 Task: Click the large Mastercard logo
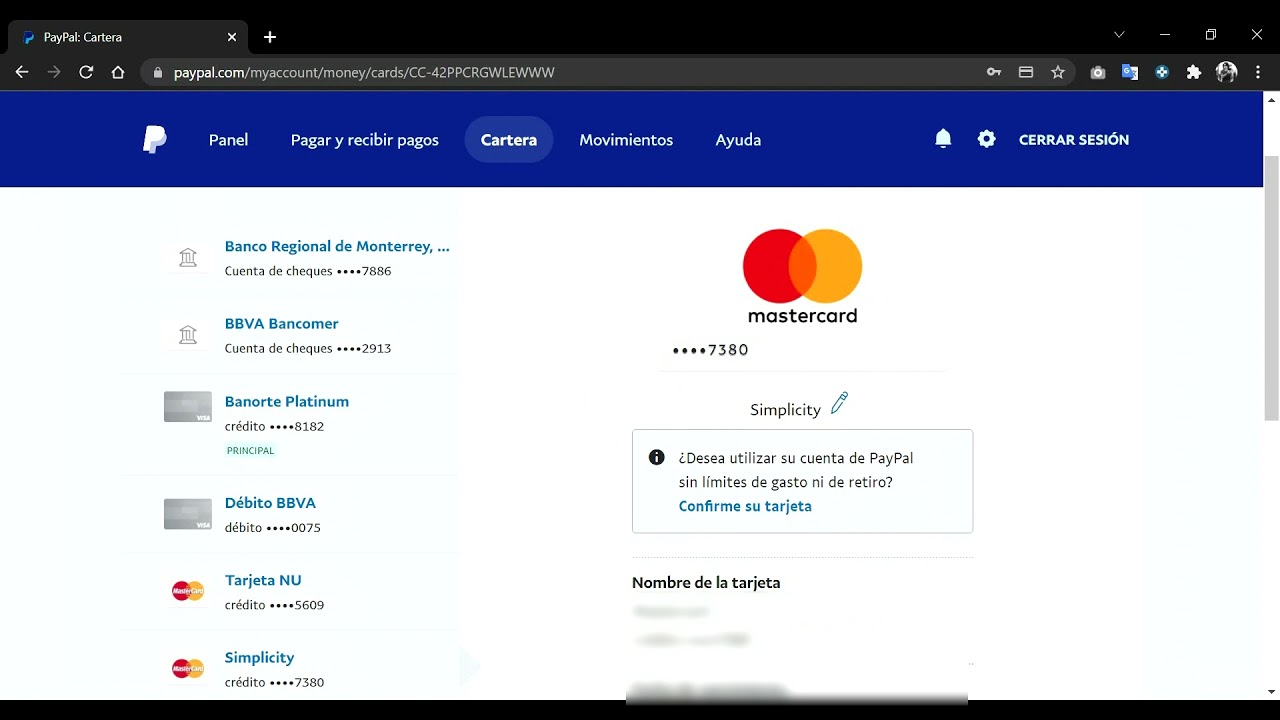click(802, 276)
